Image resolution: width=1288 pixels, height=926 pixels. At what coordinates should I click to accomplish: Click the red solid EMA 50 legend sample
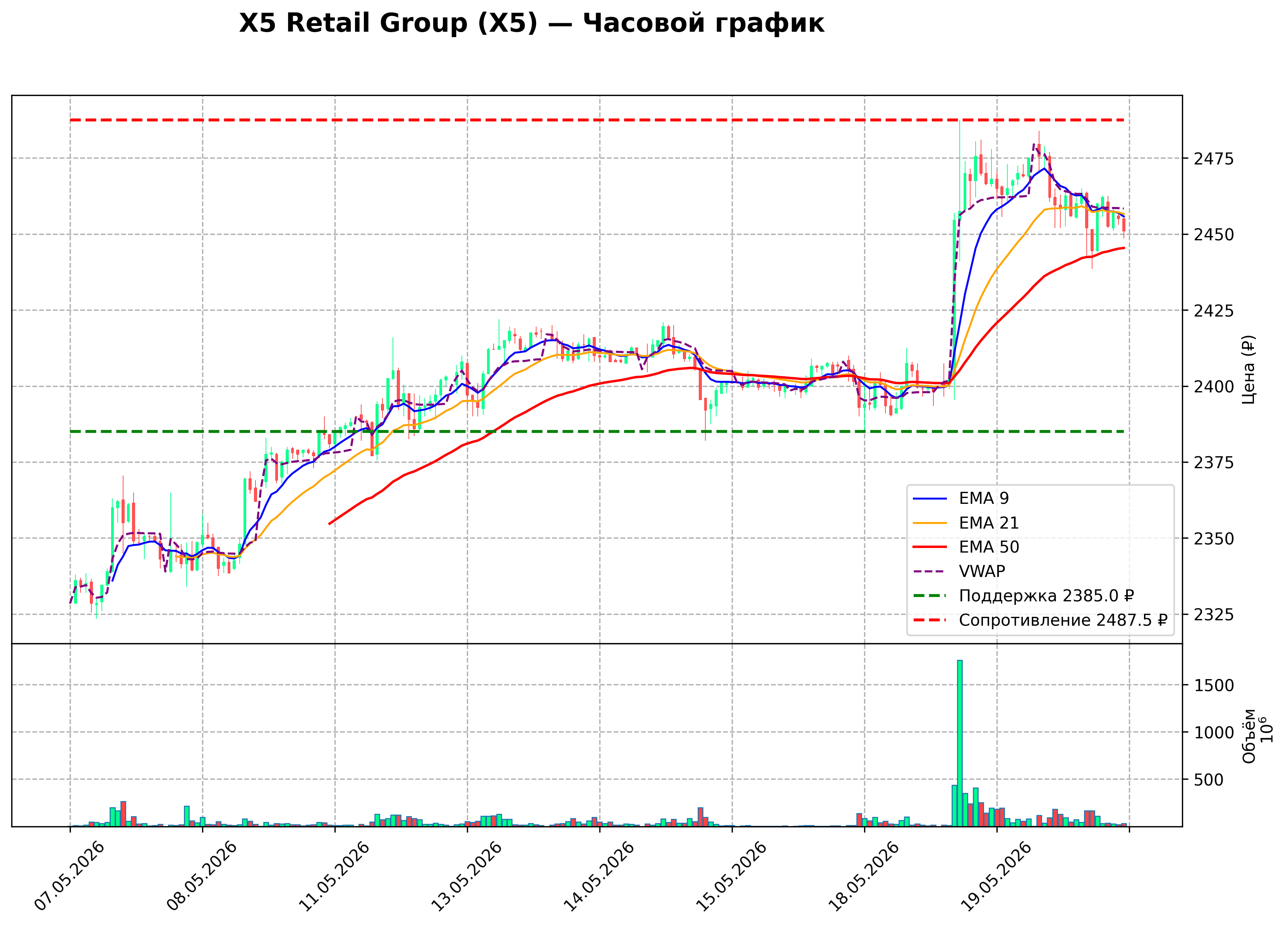click(930, 547)
